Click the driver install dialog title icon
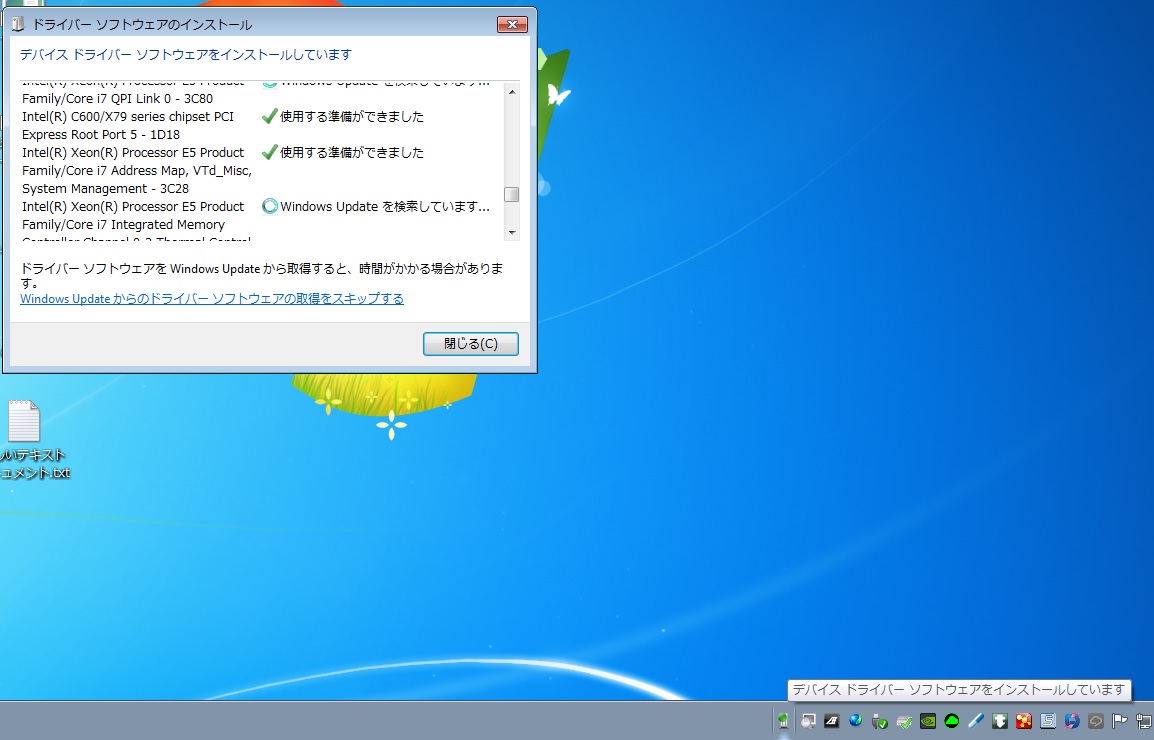 point(18,24)
